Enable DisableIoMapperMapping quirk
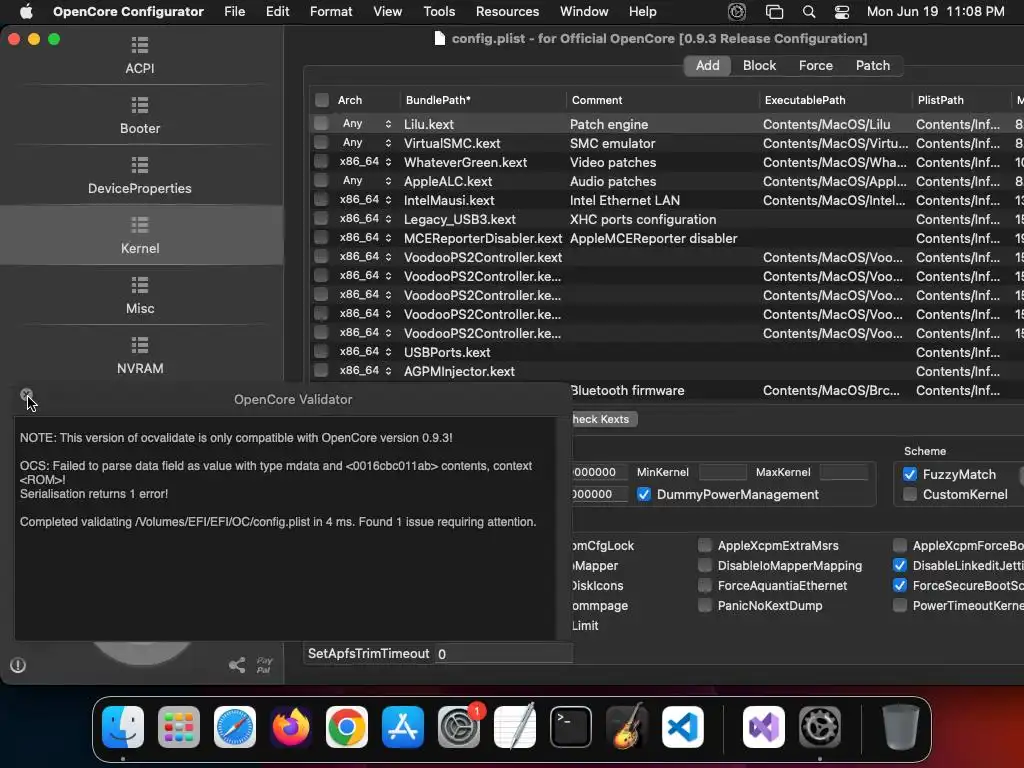The width and height of the screenshot is (1024, 768). pyautogui.click(x=705, y=566)
